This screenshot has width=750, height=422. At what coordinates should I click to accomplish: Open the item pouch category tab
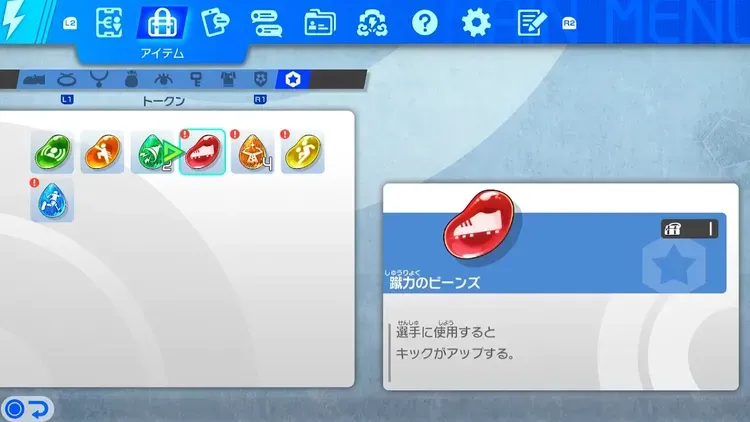131,79
